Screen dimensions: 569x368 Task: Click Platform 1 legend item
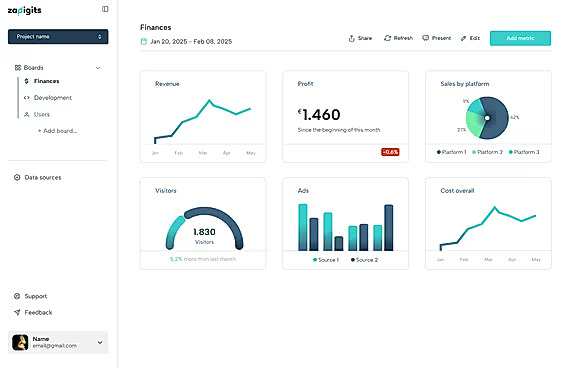point(452,152)
